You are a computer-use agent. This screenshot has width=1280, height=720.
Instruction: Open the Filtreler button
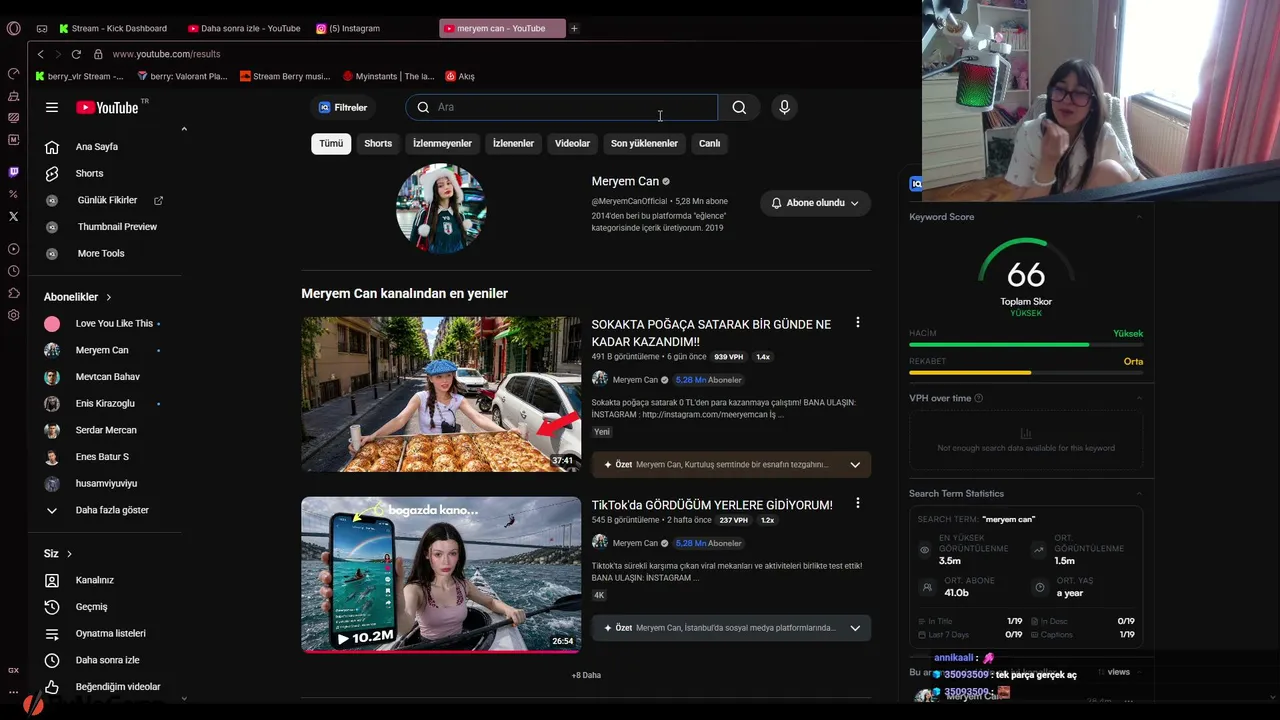coord(343,107)
